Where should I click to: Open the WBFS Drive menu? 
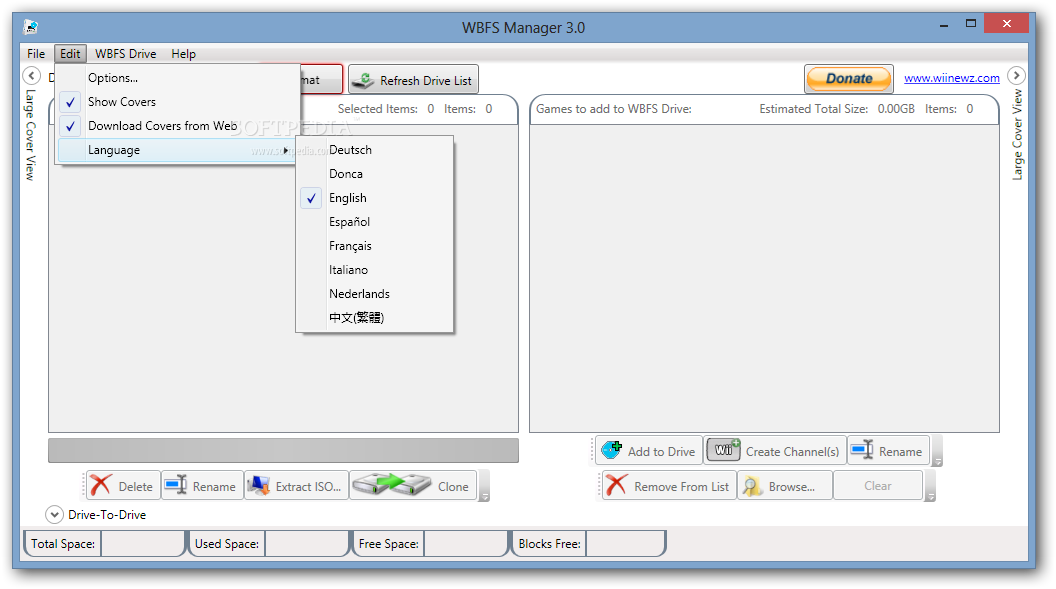click(126, 54)
